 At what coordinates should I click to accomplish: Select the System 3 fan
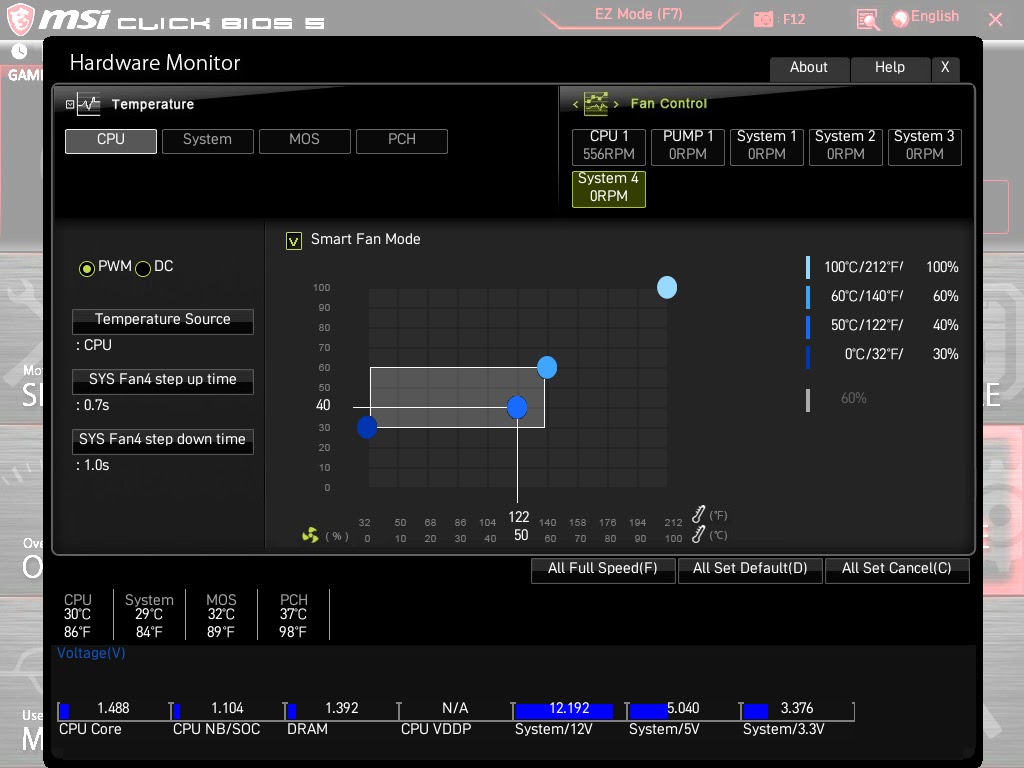(x=925, y=146)
